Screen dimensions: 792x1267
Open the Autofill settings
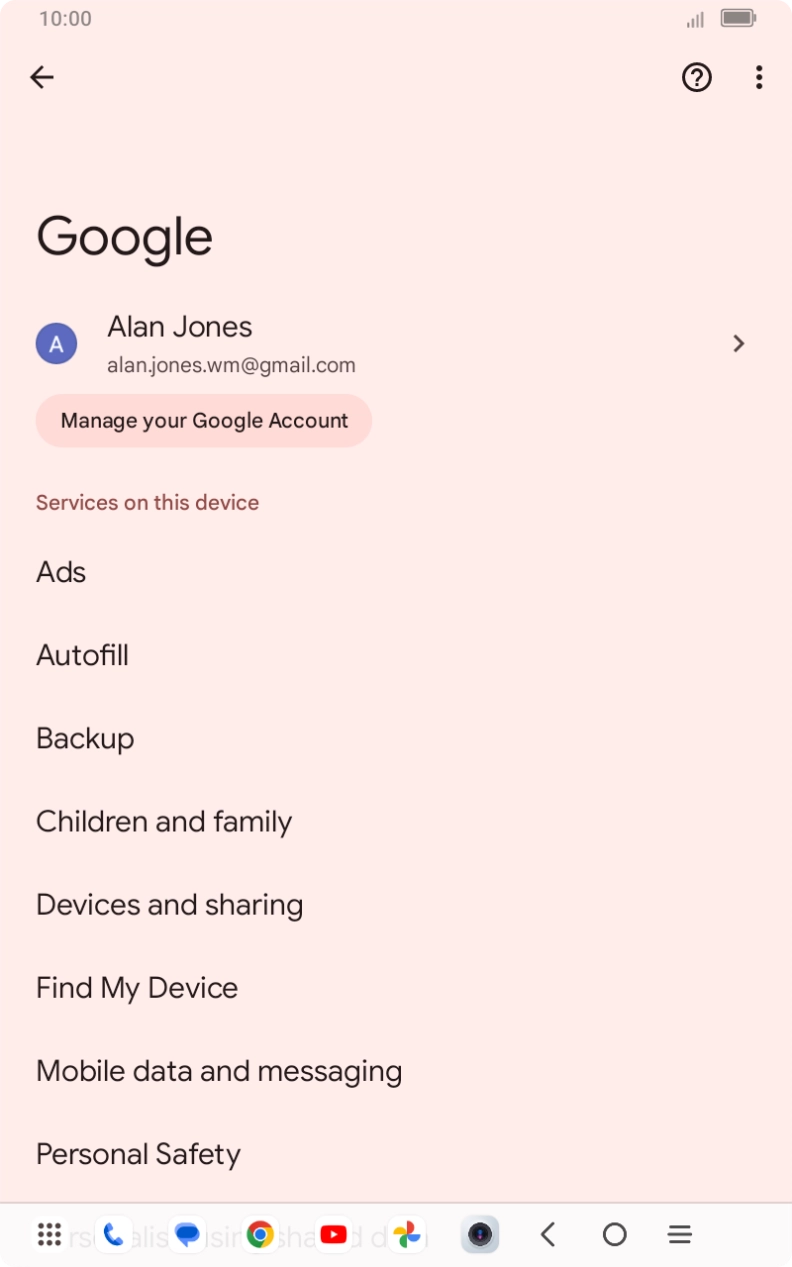click(82, 655)
